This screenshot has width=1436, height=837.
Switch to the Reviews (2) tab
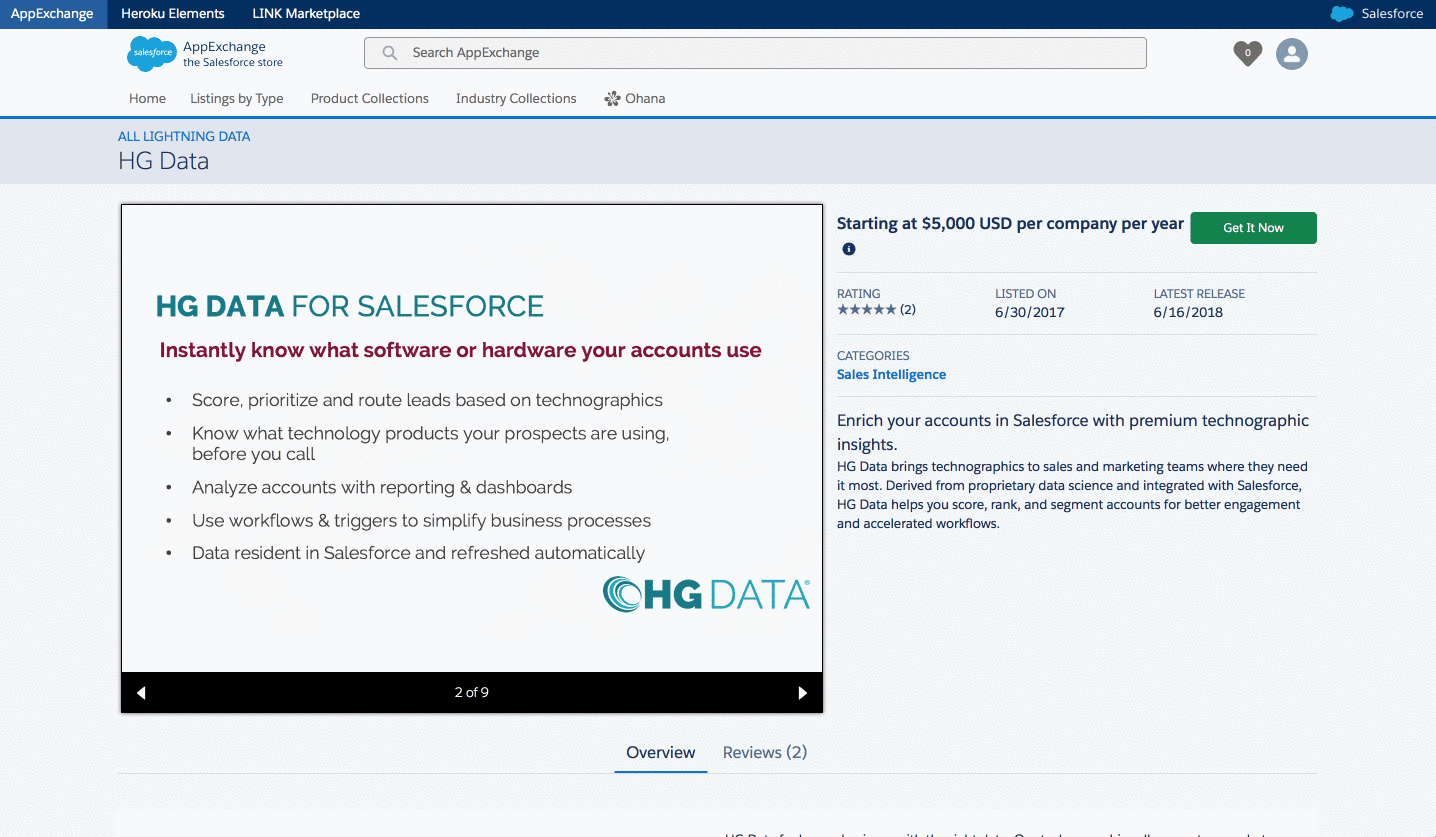point(765,753)
